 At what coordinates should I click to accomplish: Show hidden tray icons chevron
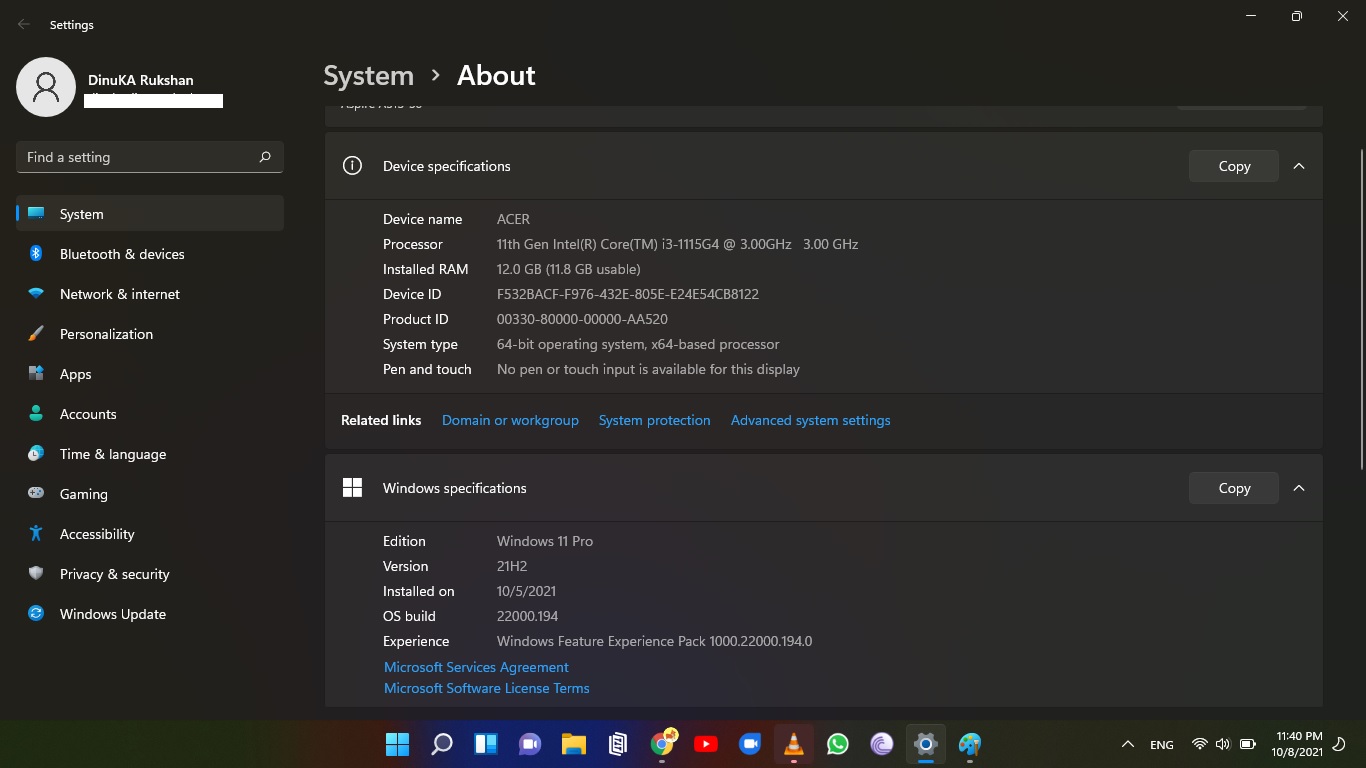[1128, 745]
